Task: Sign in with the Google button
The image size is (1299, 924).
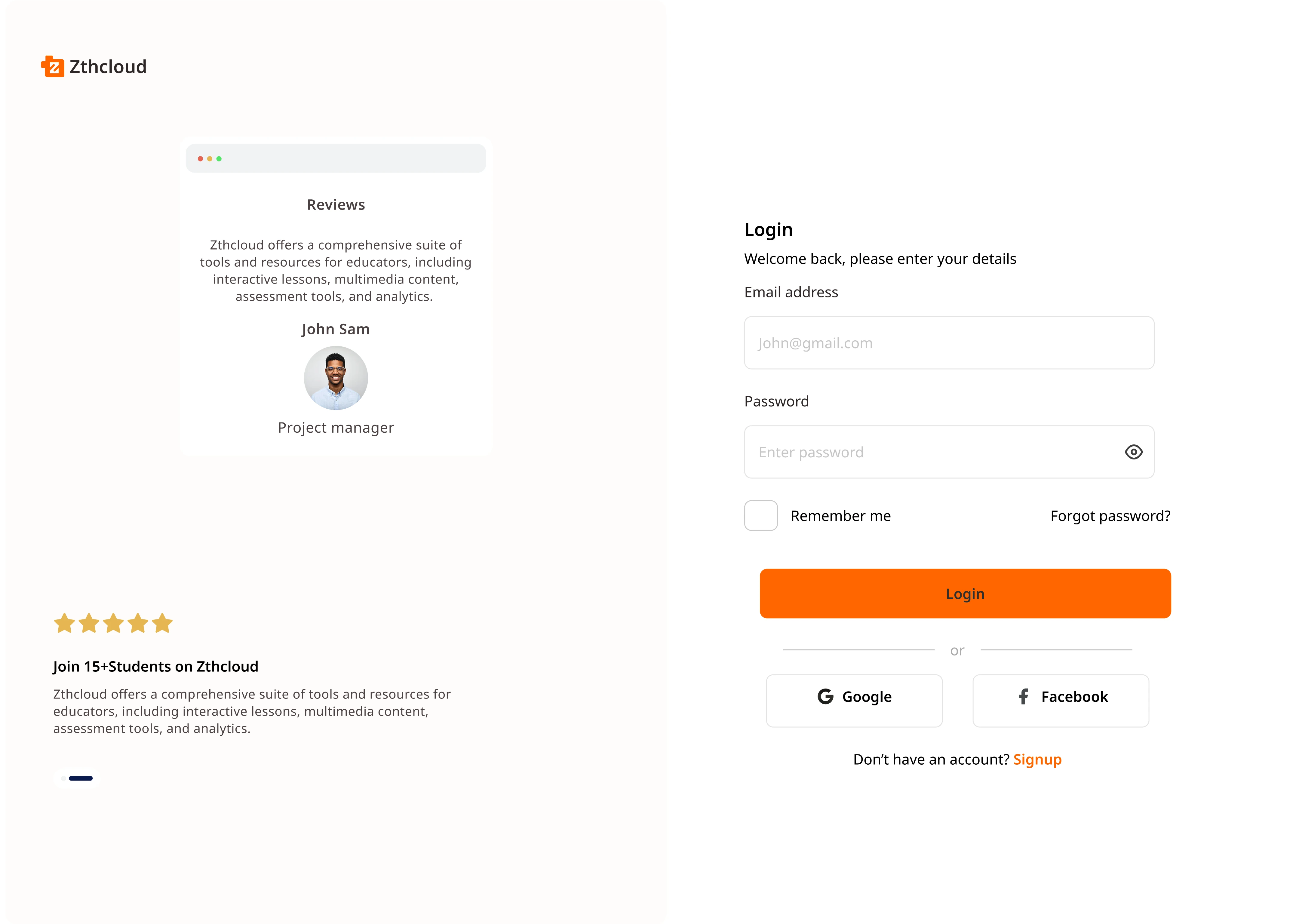Action: click(x=854, y=701)
